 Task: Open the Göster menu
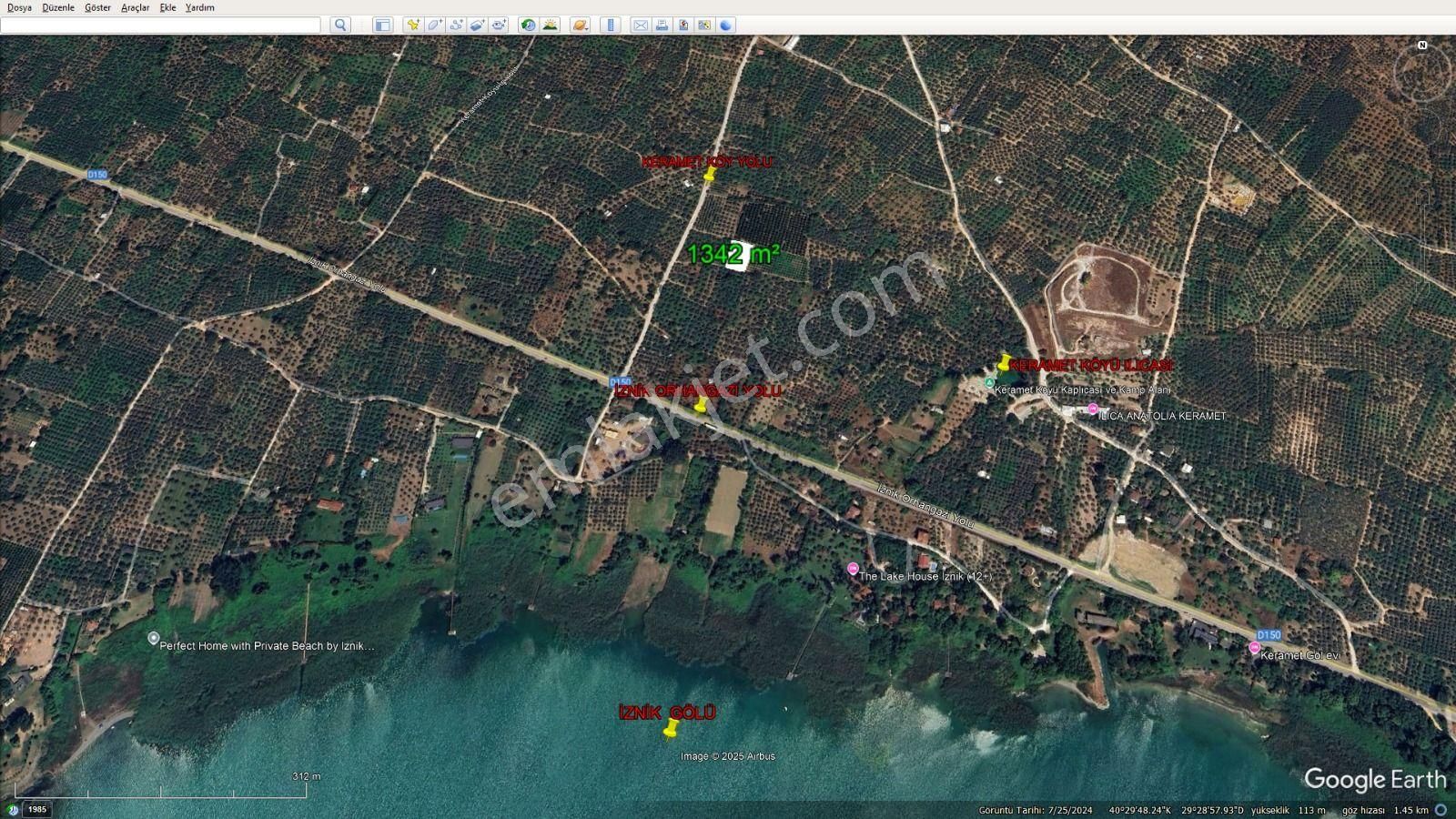click(x=97, y=7)
